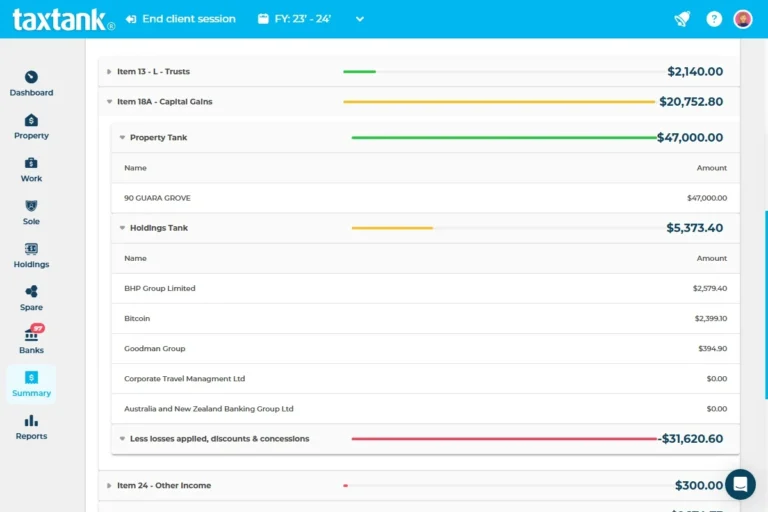
Task: Click the Property Tank green progress bar
Action: pyautogui.click(x=504, y=138)
